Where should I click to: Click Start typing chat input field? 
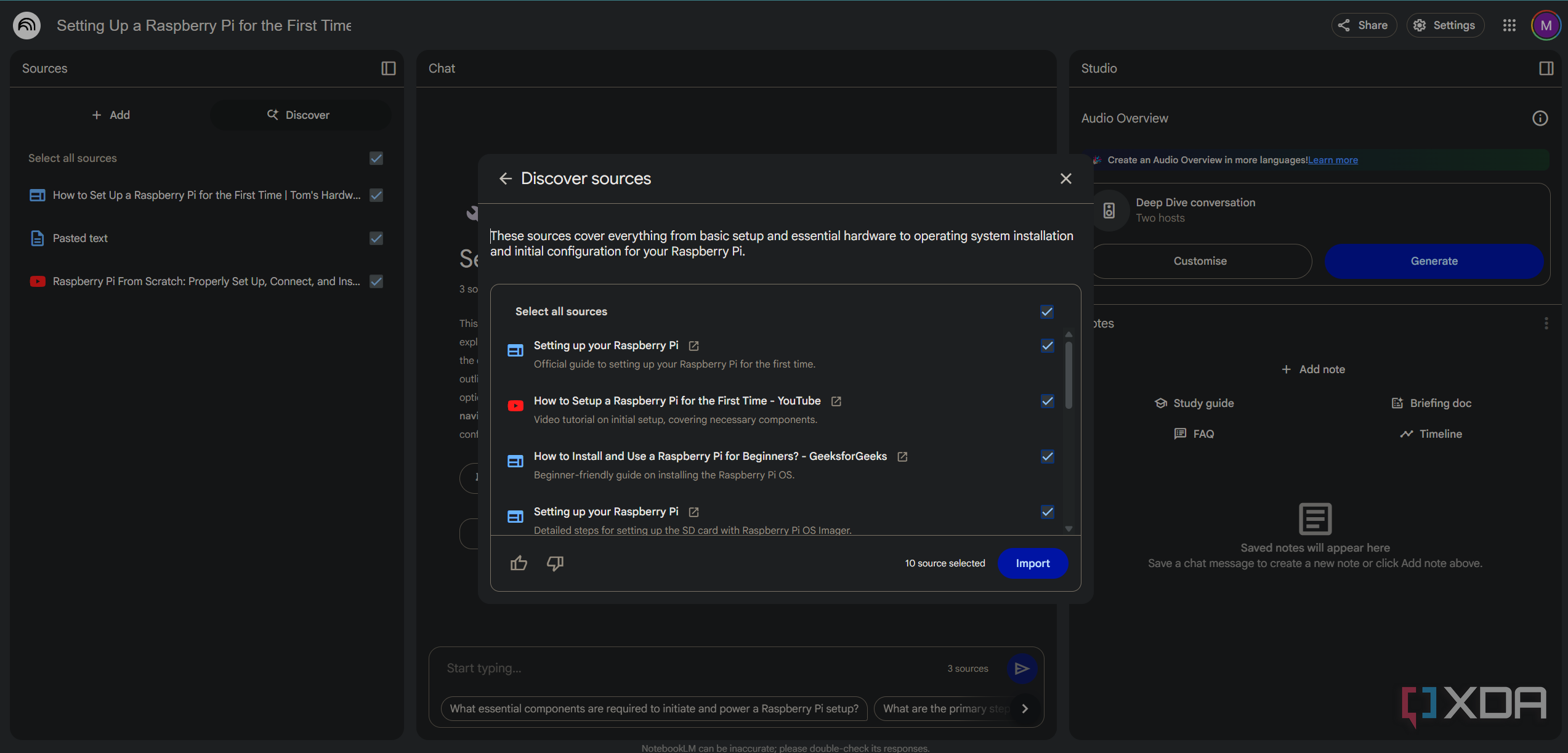[x=690, y=669]
